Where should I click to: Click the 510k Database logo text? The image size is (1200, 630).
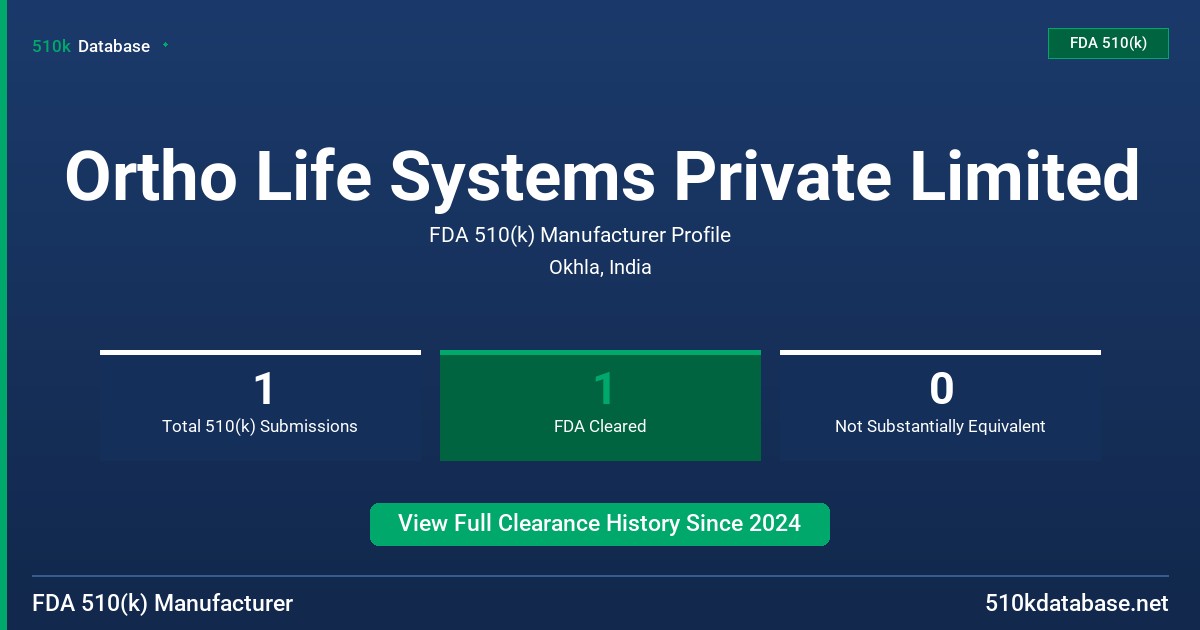(91, 46)
